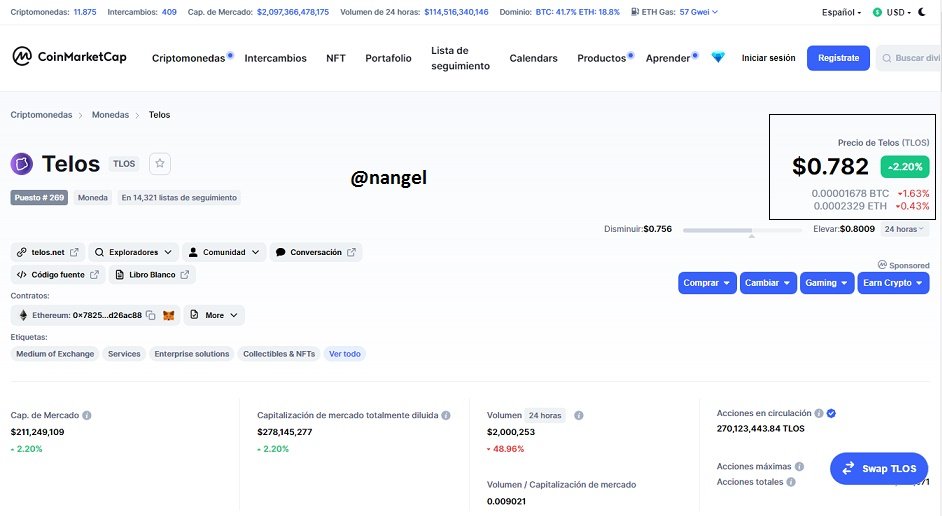Click the Criptomonedas count 11,875 link

[x=85, y=12]
